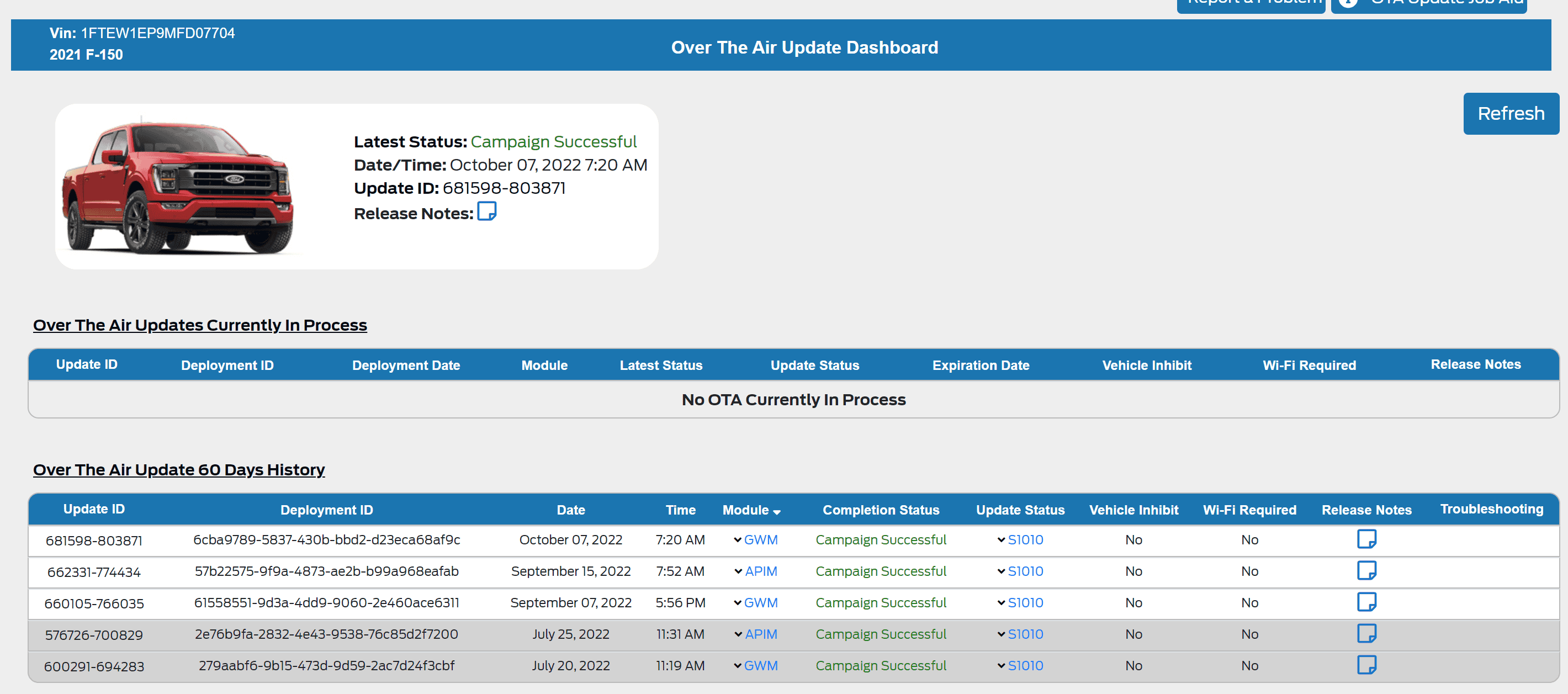
Task: Open release notes for update 600291-694283
Action: (x=1366, y=665)
